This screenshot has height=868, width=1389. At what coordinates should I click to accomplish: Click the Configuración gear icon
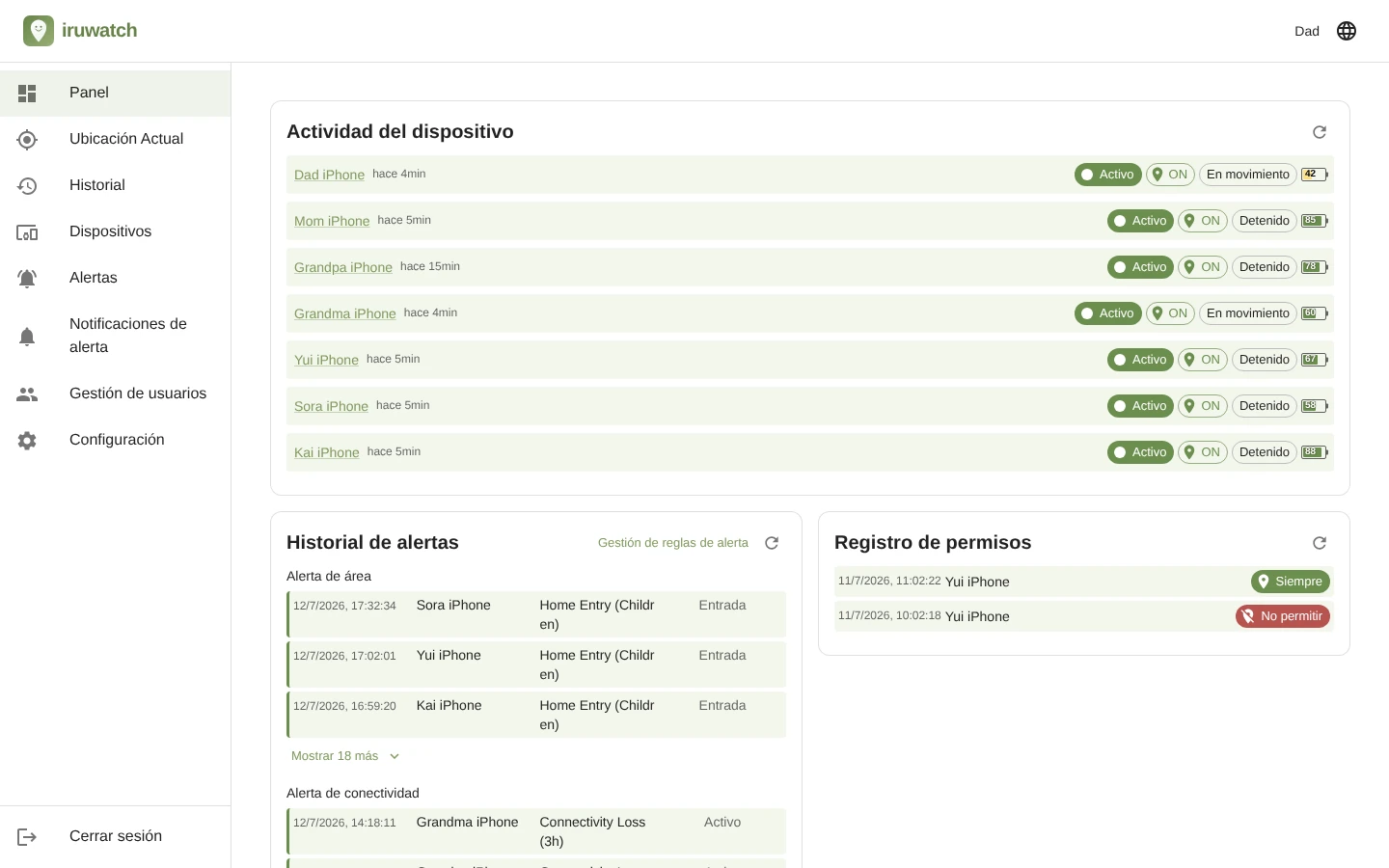pyautogui.click(x=27, y=440)
